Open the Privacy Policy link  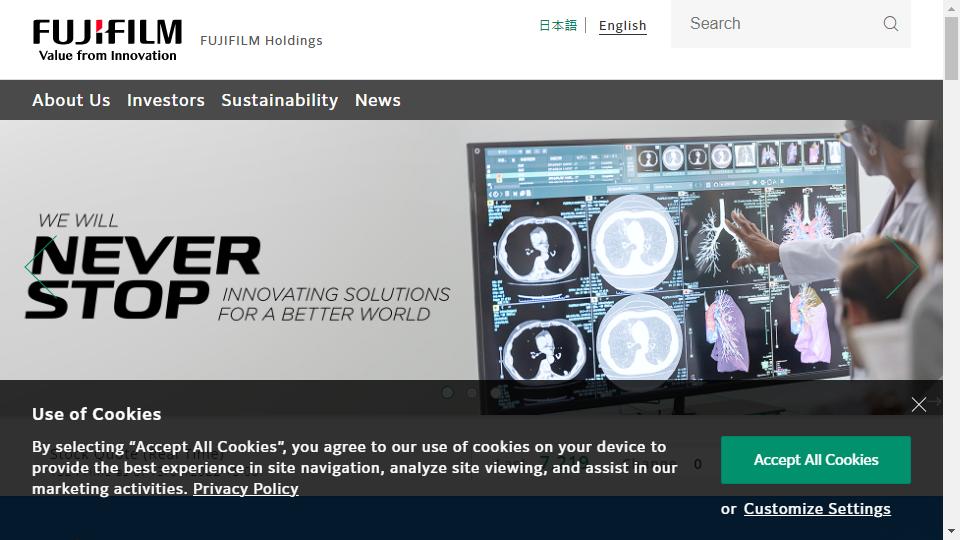click(x=246, y=489)
